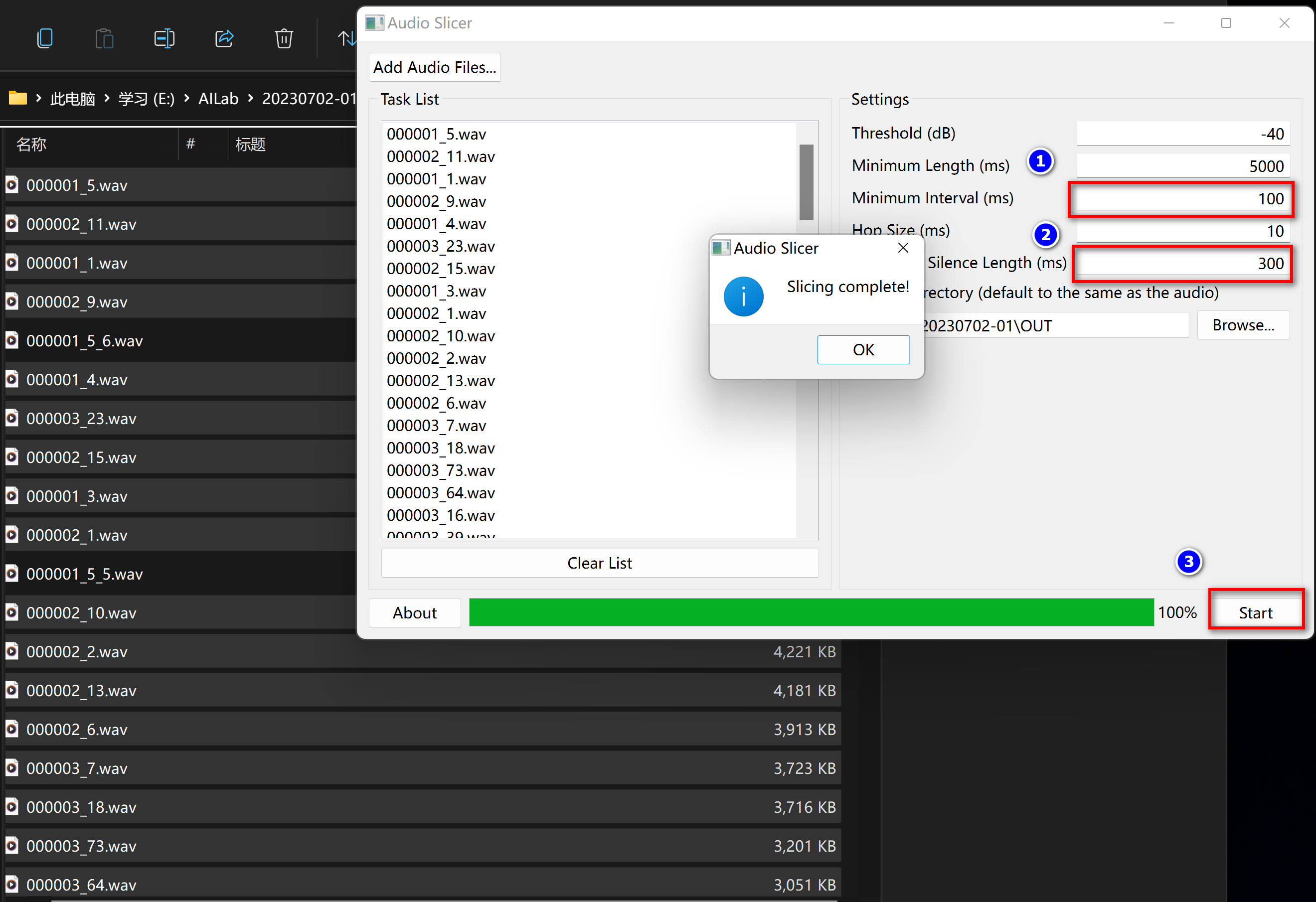
Task: Expand chevron after AILab breadcrumb
Action: (250, 99)
